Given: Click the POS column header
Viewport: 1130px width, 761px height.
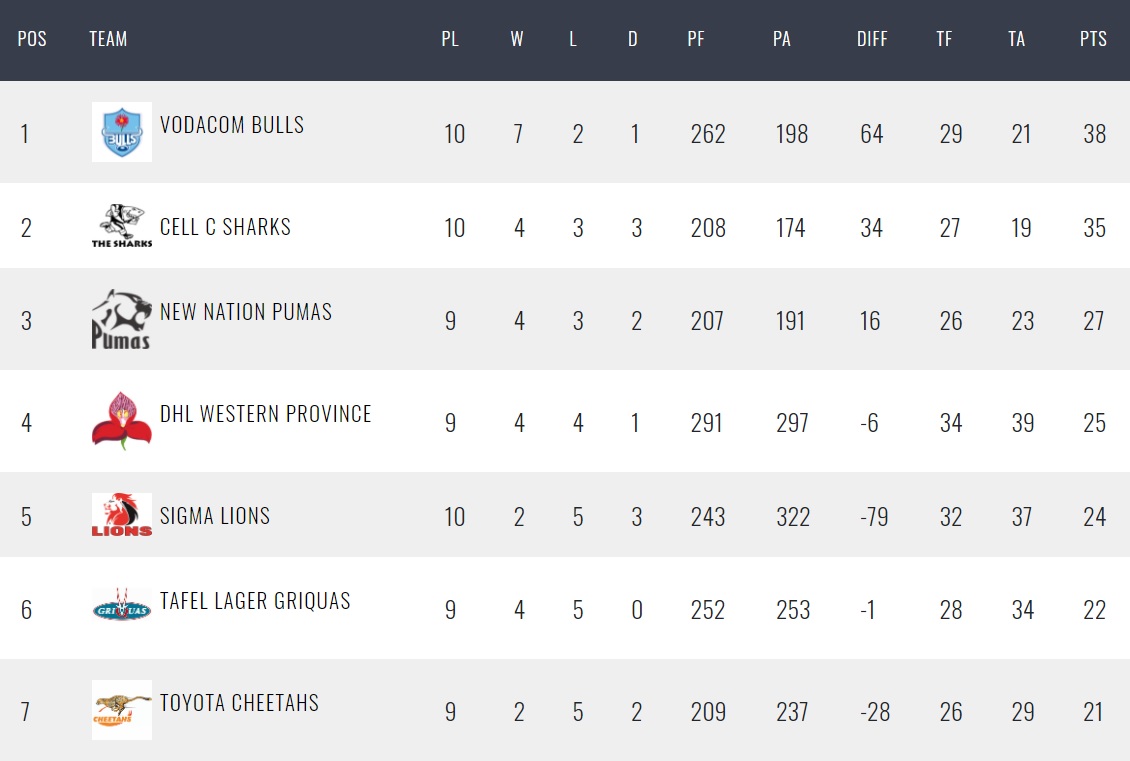Looking at the screenshot, I should pyautogui.click(x=32, y=39).
